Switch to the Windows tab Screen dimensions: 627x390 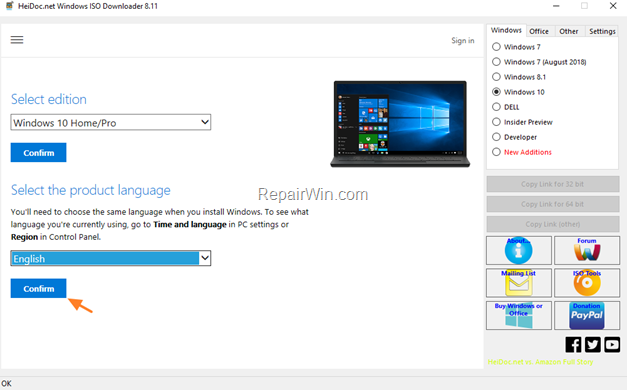pos(506,30)
